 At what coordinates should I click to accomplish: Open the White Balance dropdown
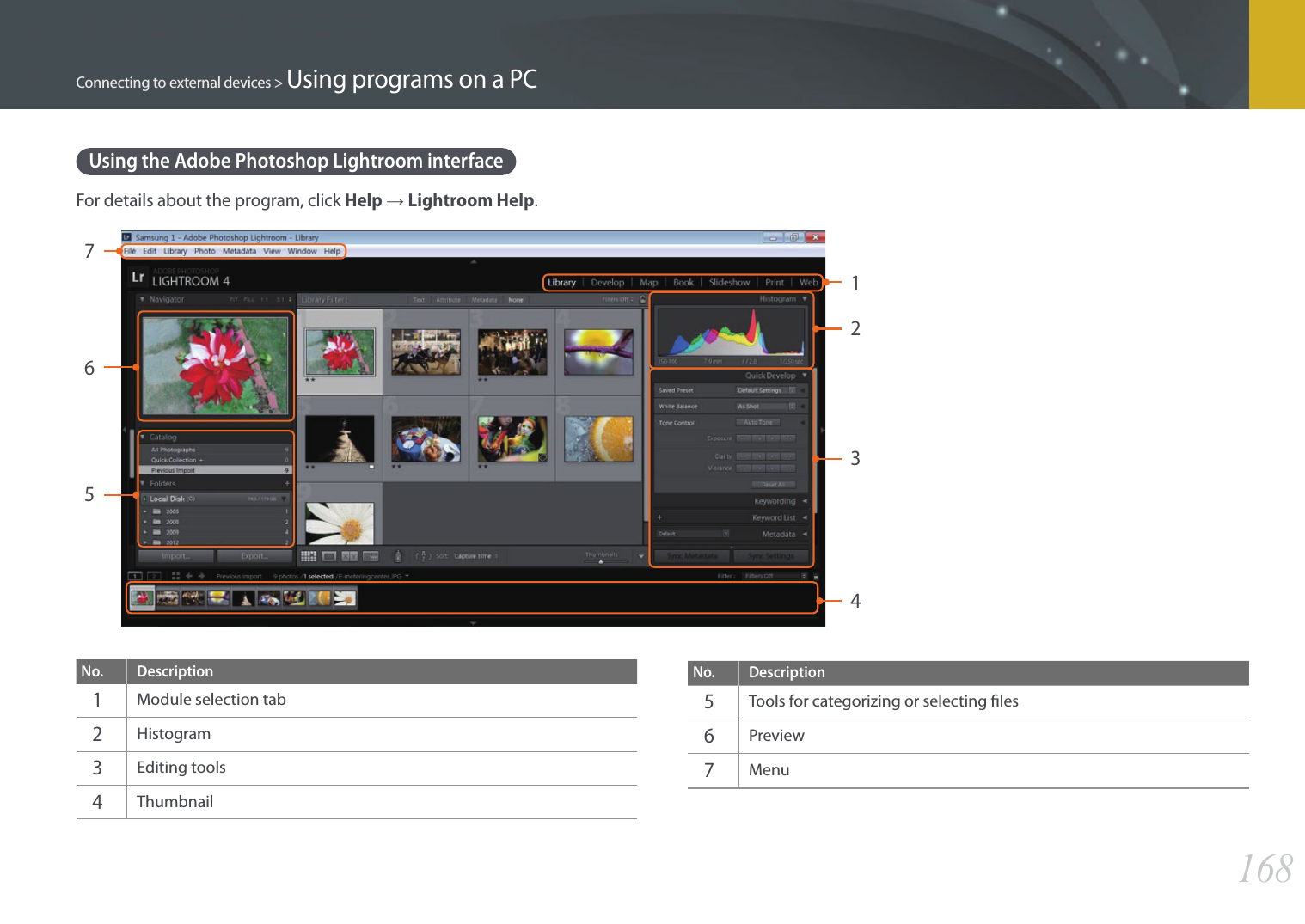point(766,406)
